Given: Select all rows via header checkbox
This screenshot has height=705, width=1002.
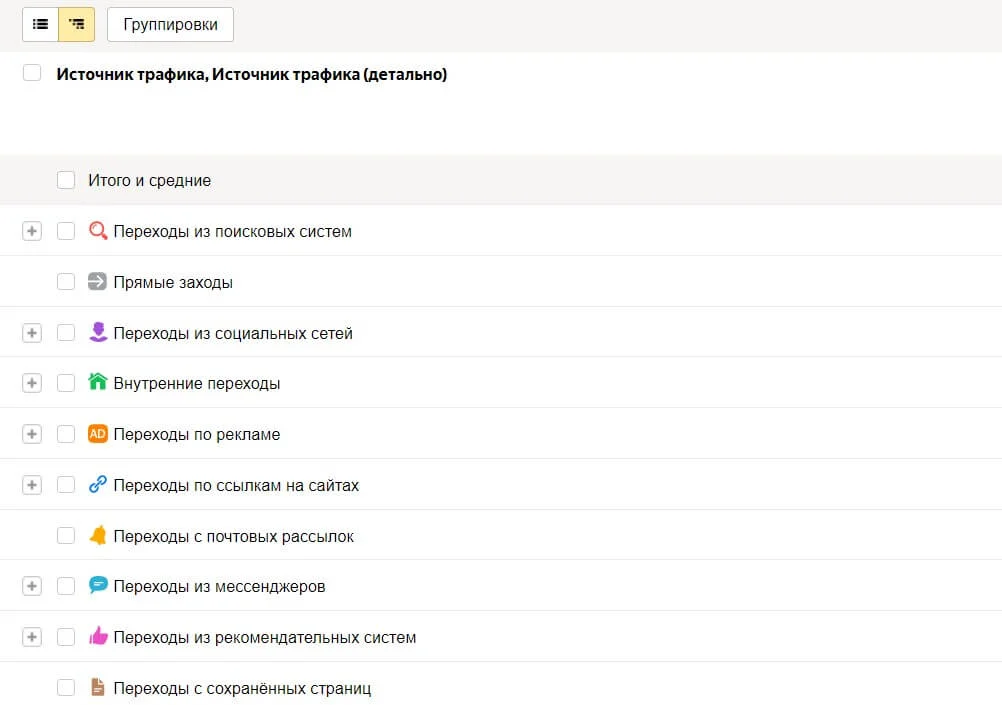Looking at the screenshot, I should pos(32,73).
